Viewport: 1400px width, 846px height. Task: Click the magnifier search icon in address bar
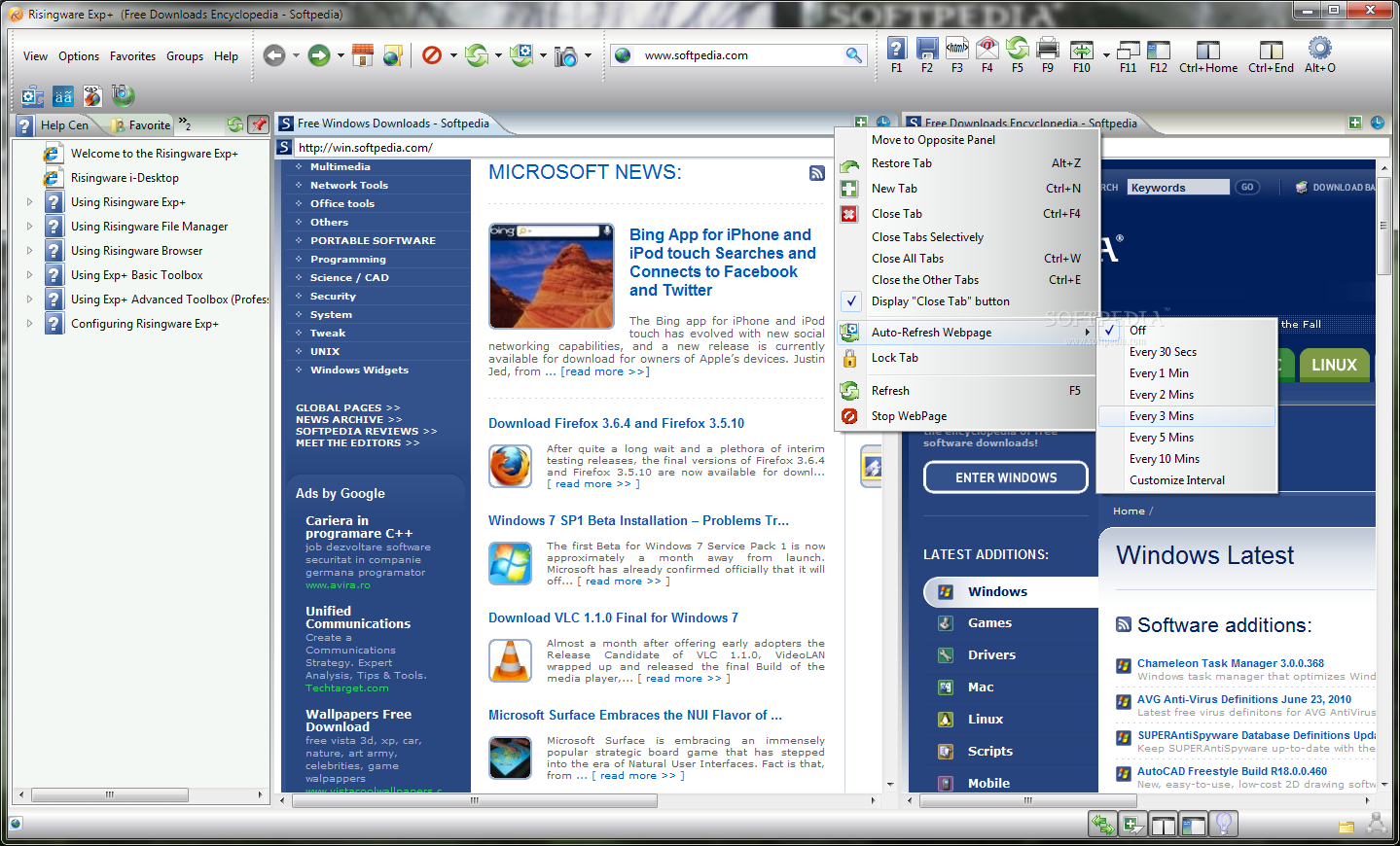(853, 55)
